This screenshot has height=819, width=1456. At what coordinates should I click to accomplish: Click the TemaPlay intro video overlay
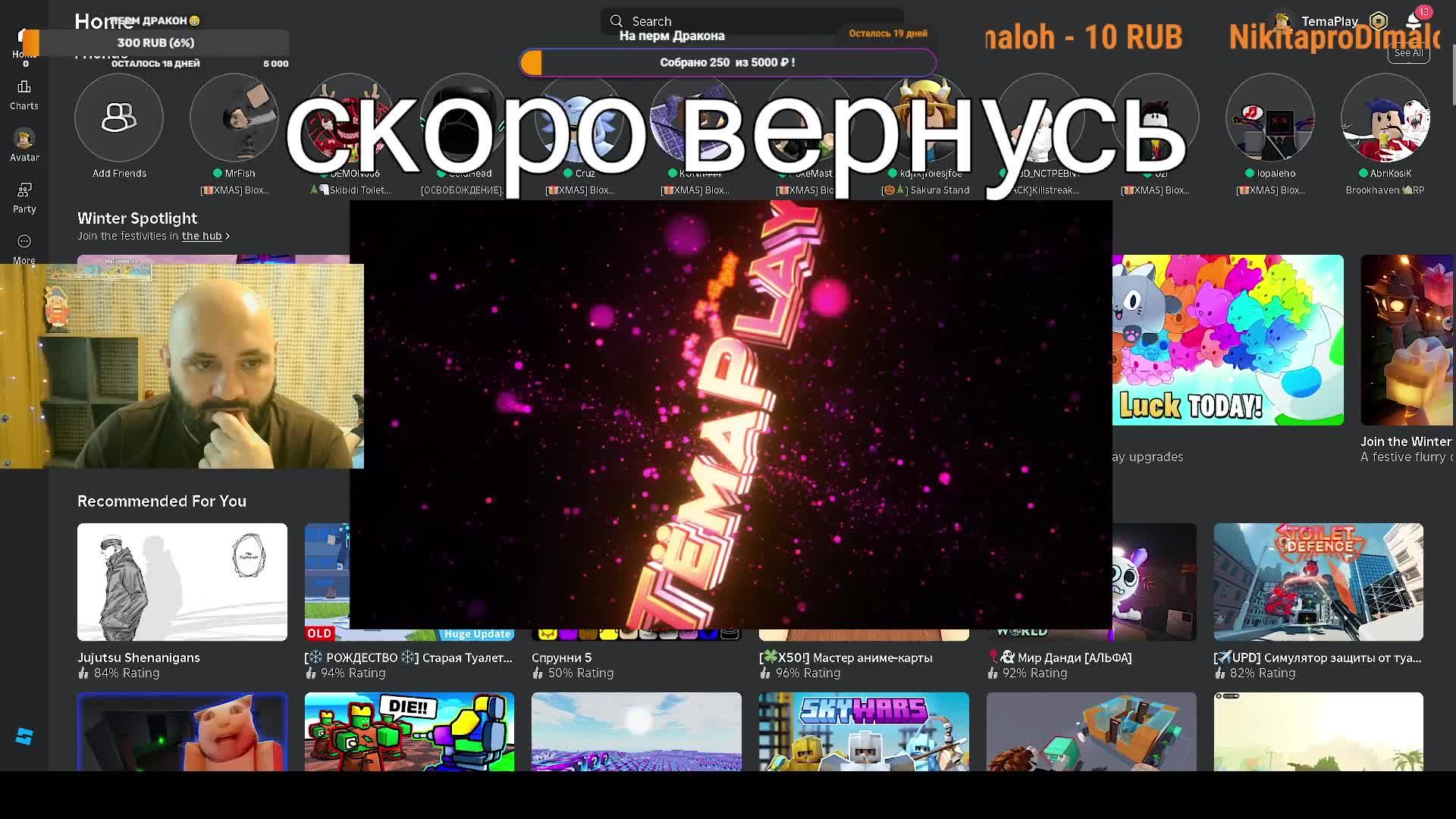pos(731,415)
